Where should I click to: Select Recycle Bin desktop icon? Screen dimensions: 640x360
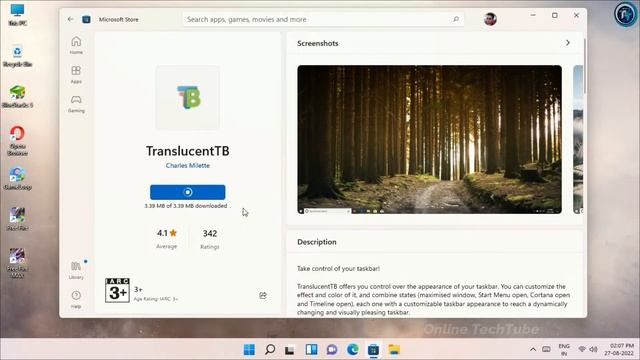point(18,56)
